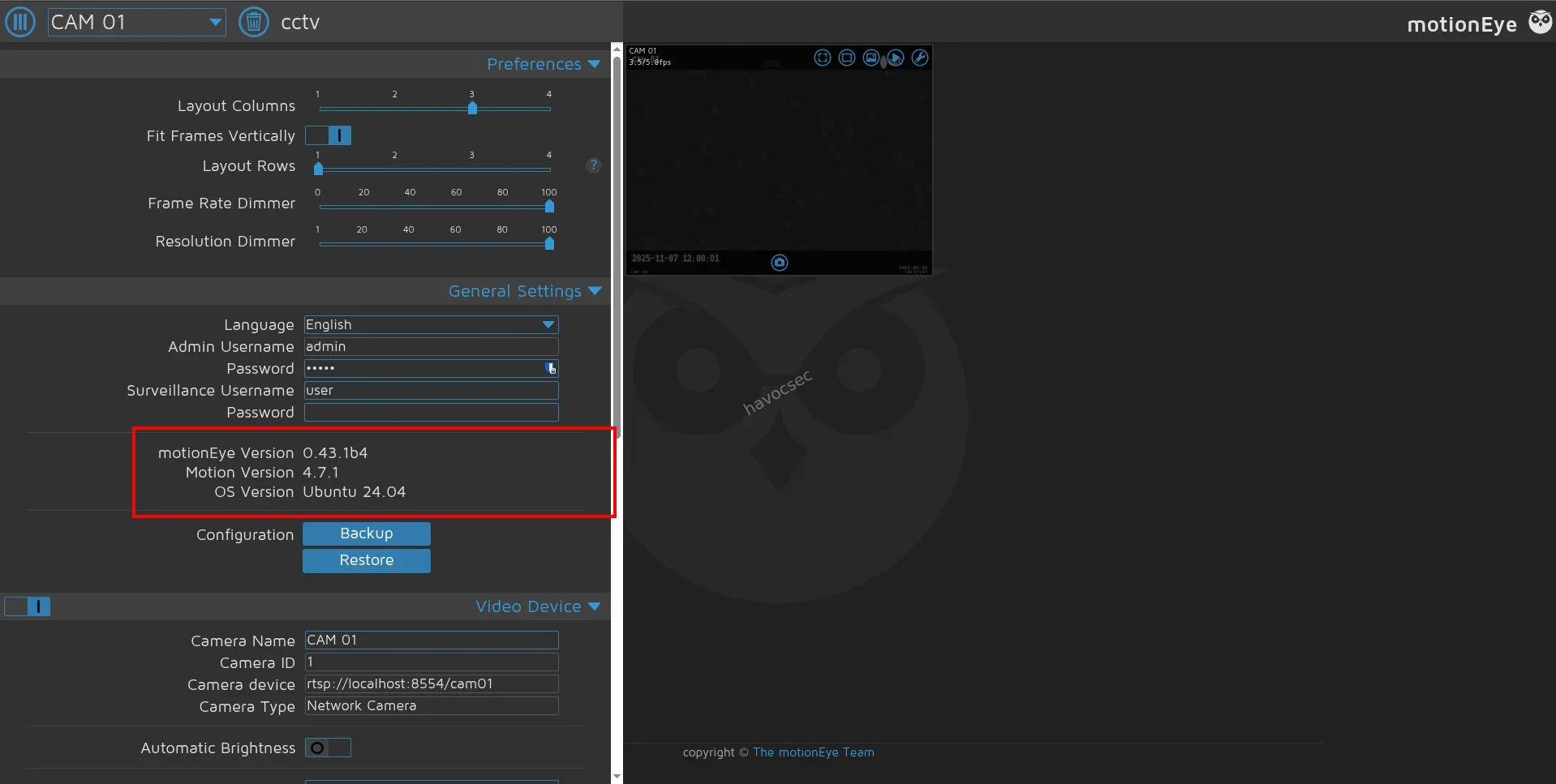Click the Motion Version value 4.7.1
The width and height of the screenshot is (1556, 784).
[320, 473]
